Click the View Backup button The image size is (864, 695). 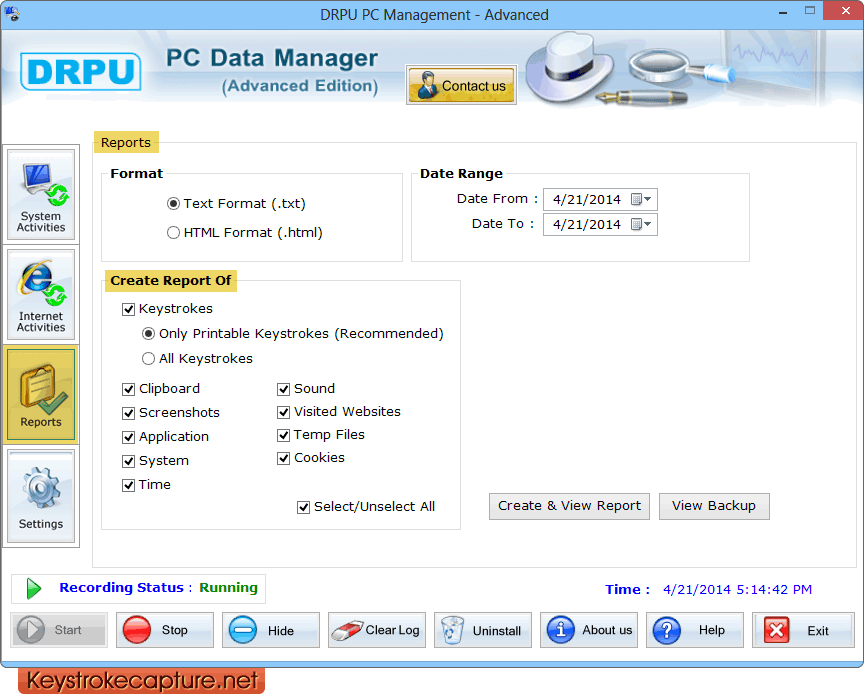coord(714,506)
